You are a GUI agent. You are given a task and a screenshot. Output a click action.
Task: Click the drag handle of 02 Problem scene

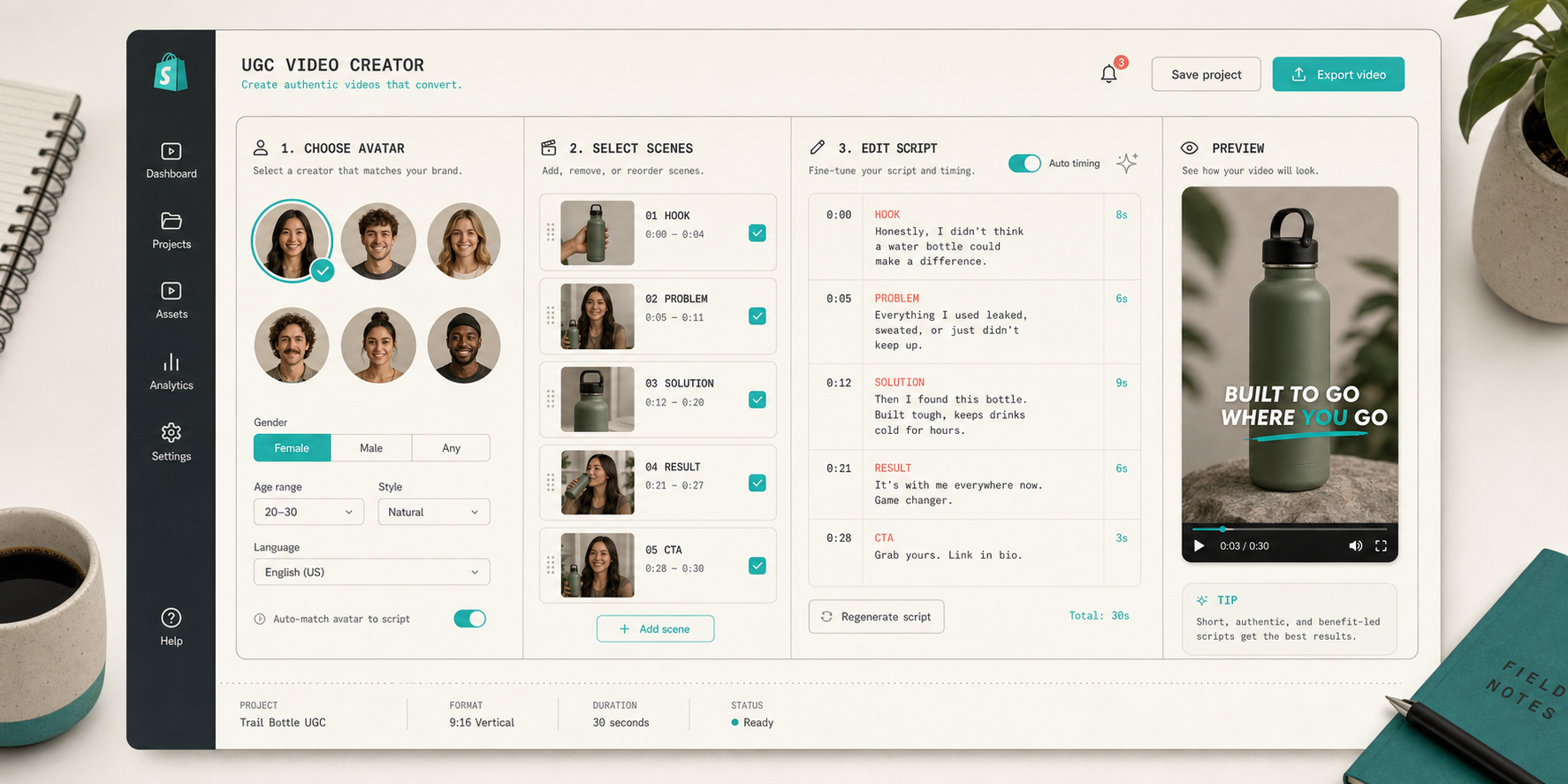pyautogui.click(x=551, y=316)
